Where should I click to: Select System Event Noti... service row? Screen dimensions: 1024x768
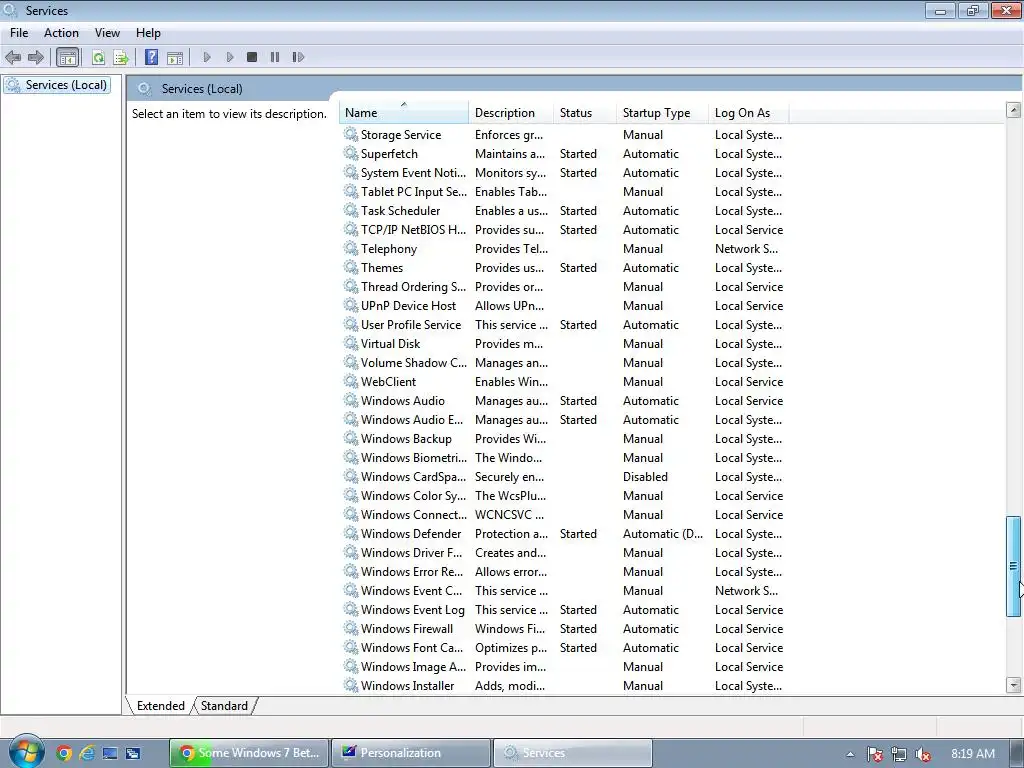pyautogui.click(x=564, y=173)
